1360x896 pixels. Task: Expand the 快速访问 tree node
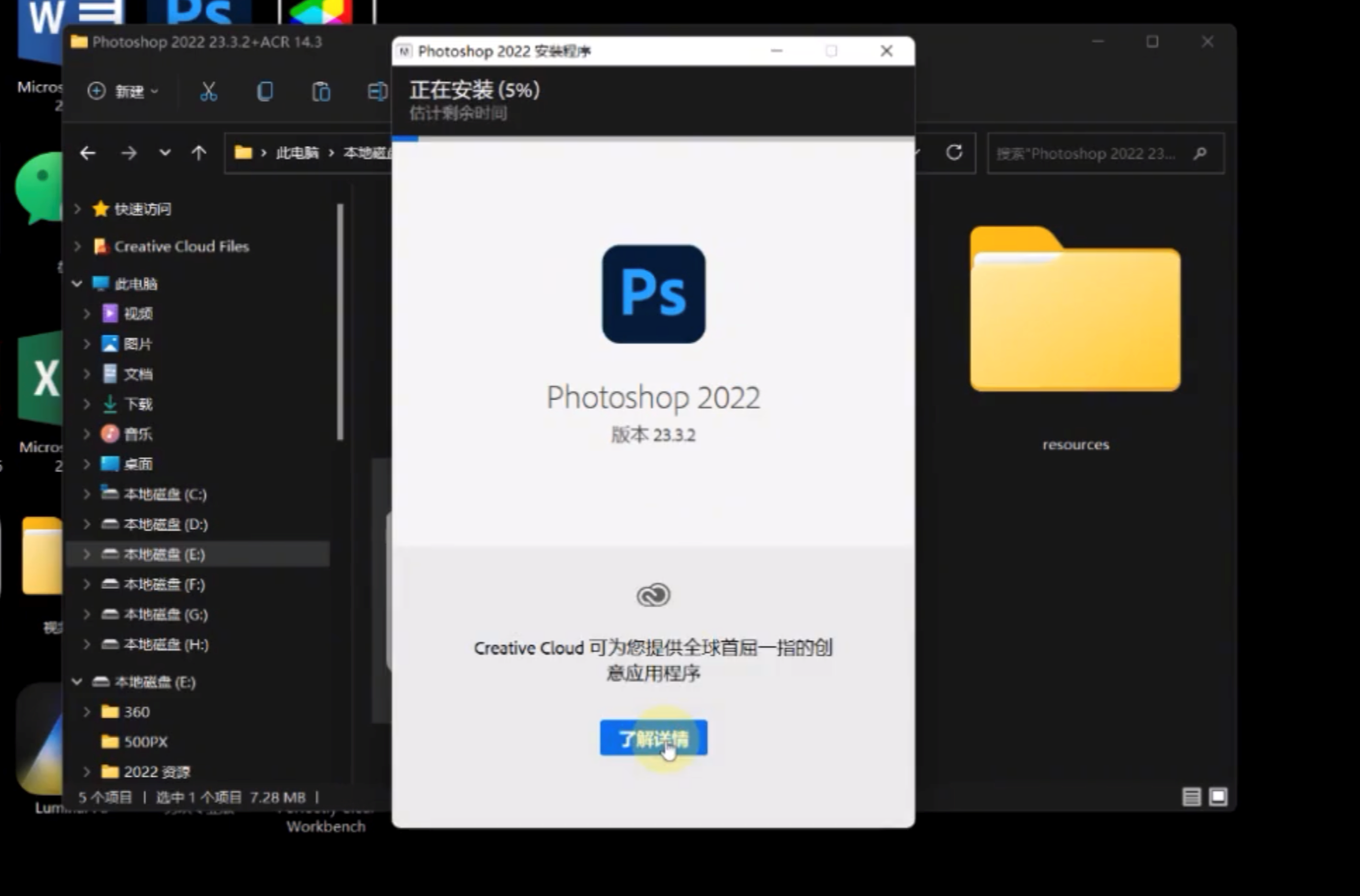pyautogui.click(x=77, y=208)
